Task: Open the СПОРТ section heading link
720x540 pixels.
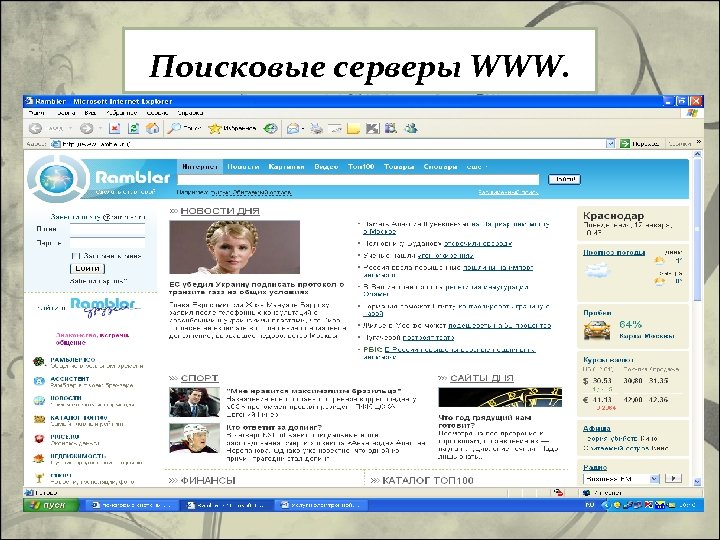Action: coord(199,378)
